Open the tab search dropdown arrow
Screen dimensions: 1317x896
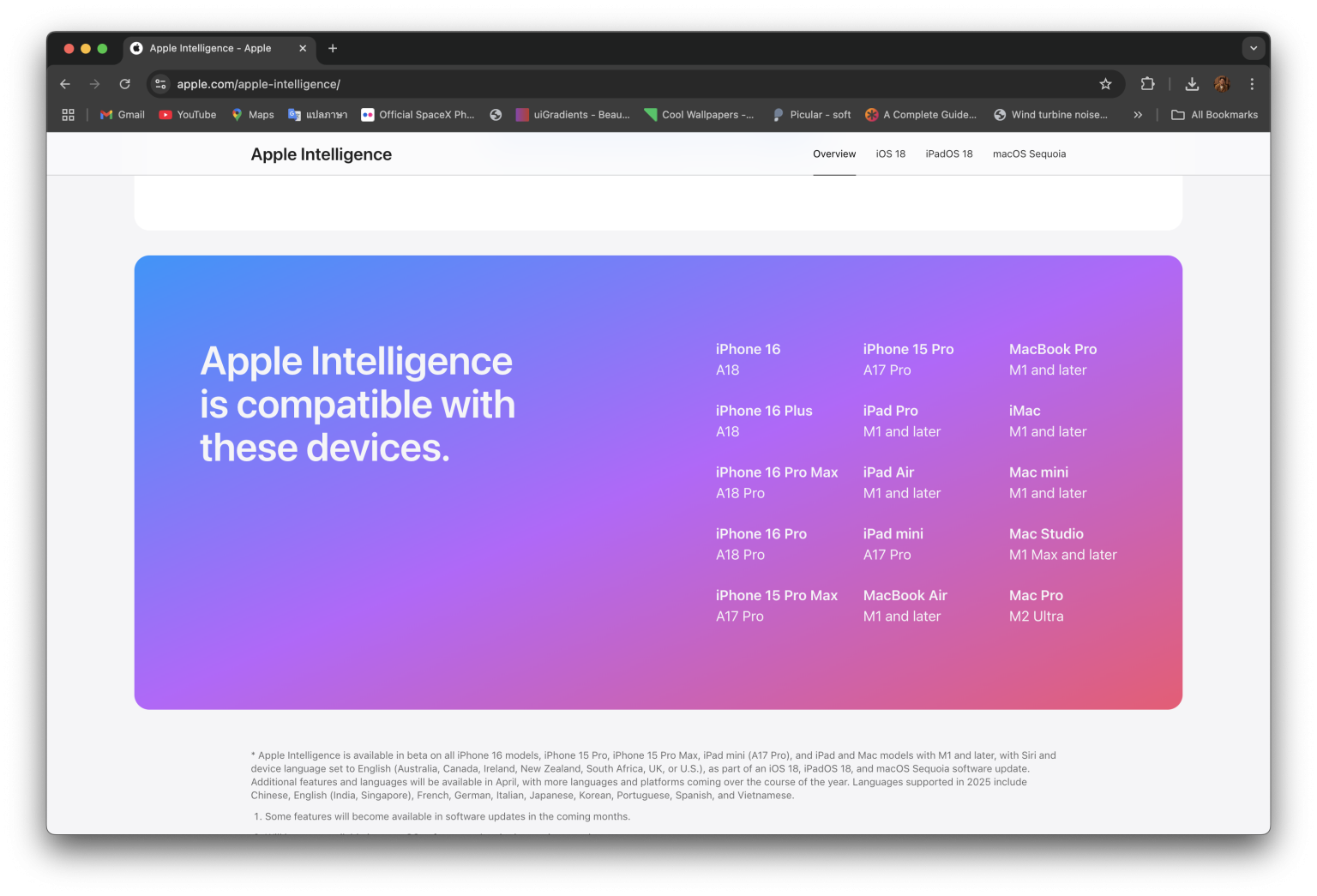click(1253, 48)
